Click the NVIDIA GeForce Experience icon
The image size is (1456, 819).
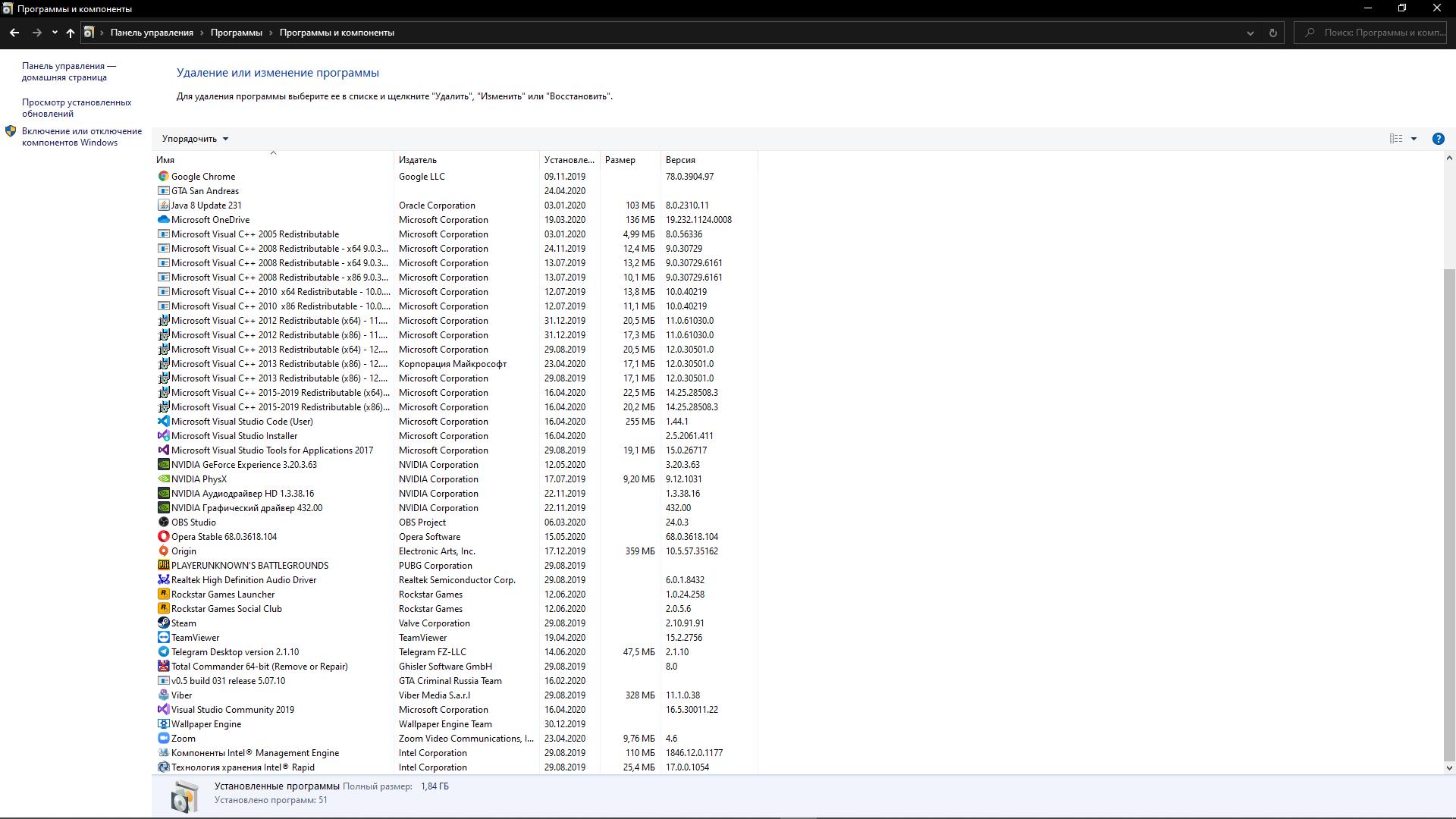pyautogui.click(x=163, y=464)
